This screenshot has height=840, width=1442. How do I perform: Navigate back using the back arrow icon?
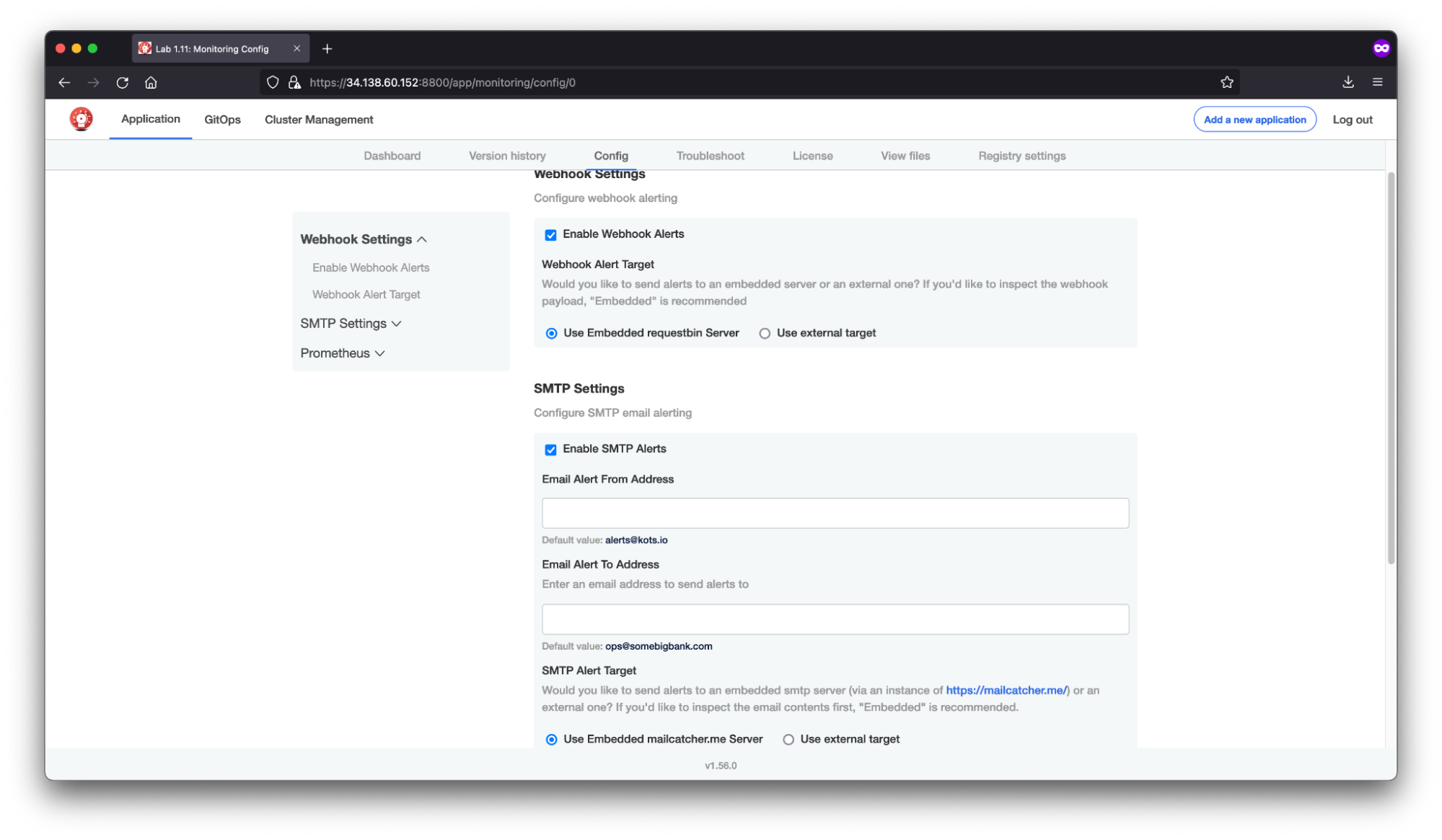click(x=63, y=82)
